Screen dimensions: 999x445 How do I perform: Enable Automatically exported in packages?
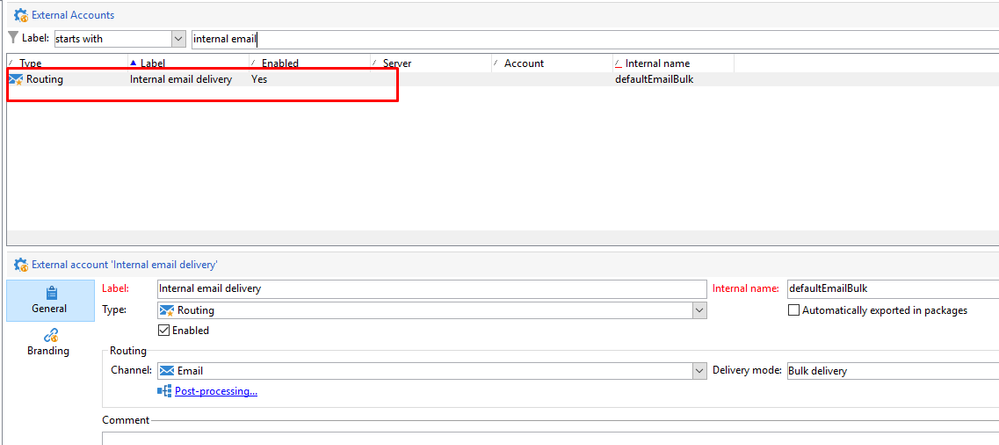[x=794, y=311]
